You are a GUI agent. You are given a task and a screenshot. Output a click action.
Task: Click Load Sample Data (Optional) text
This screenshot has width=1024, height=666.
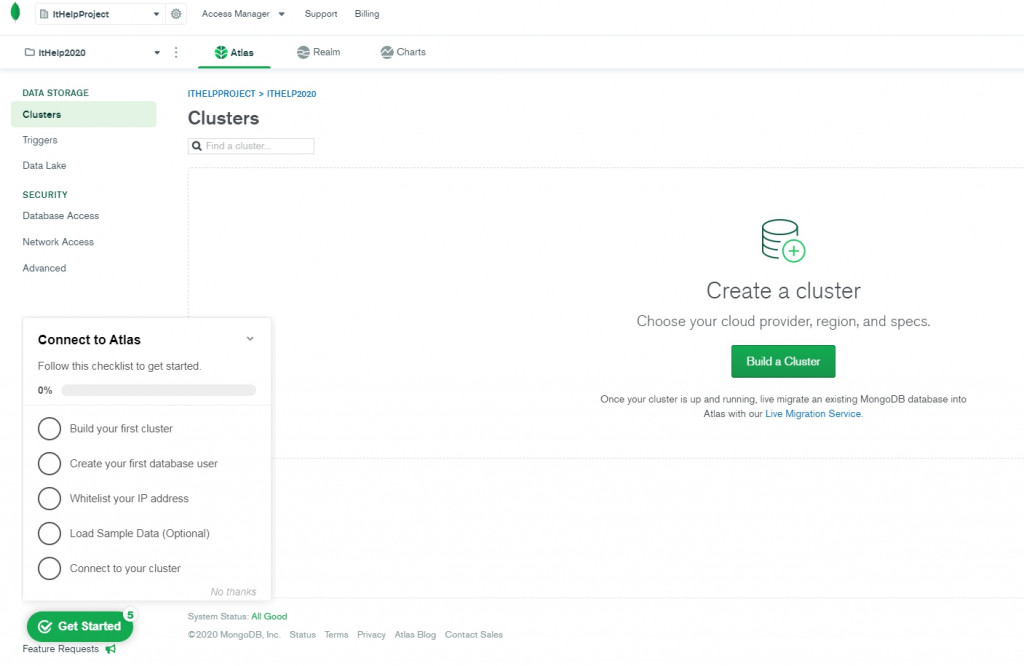tap(140, 533)
